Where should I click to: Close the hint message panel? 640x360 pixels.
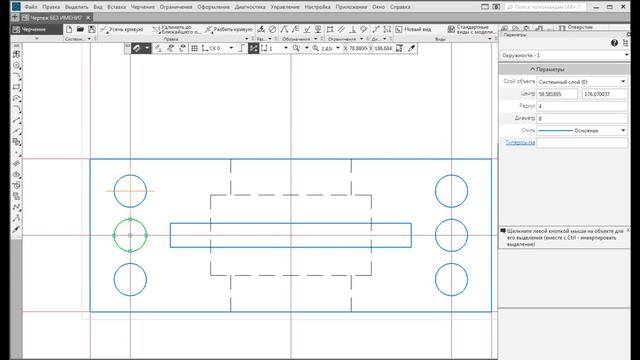[x=628, y=231]
